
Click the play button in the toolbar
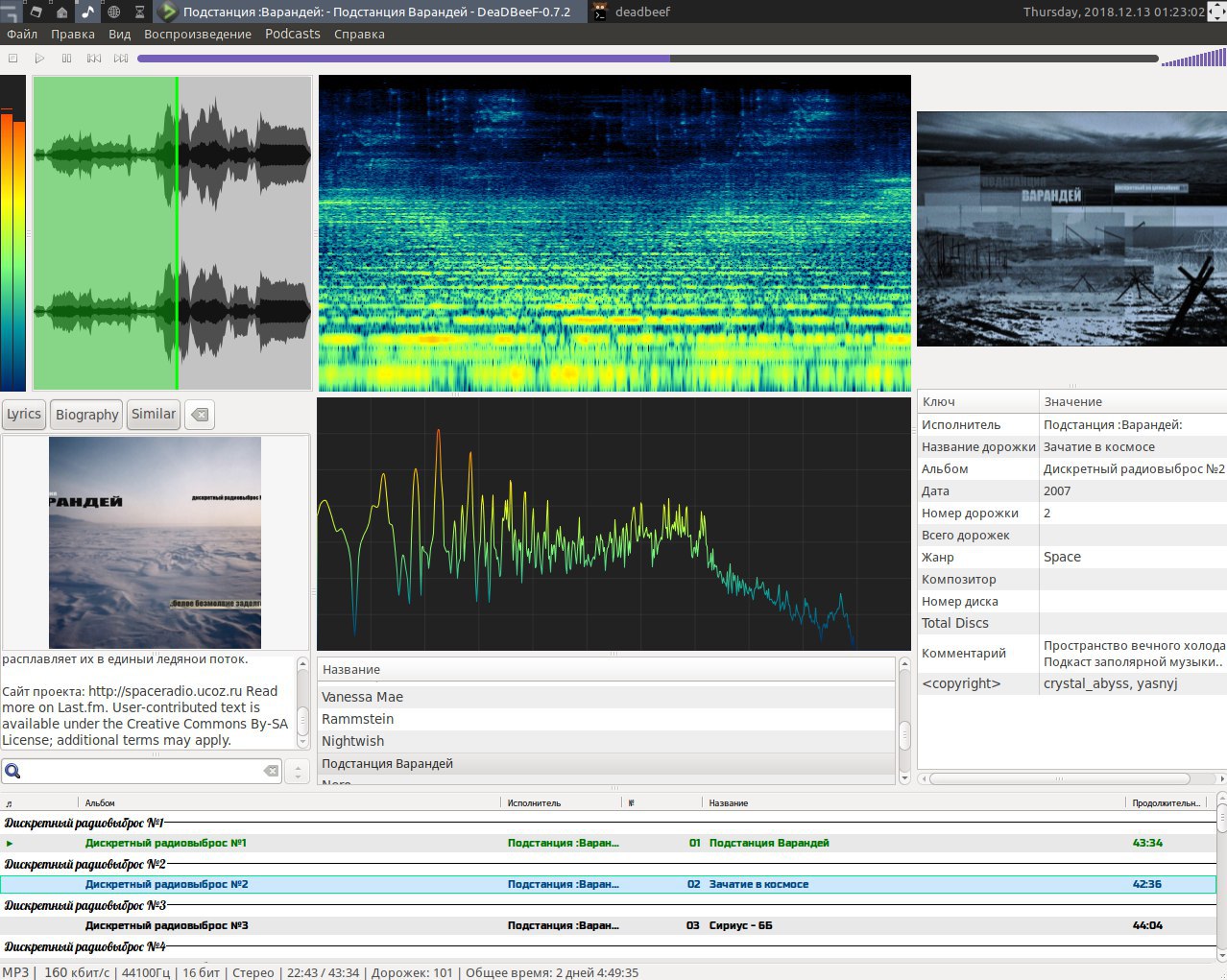point(39,59)
